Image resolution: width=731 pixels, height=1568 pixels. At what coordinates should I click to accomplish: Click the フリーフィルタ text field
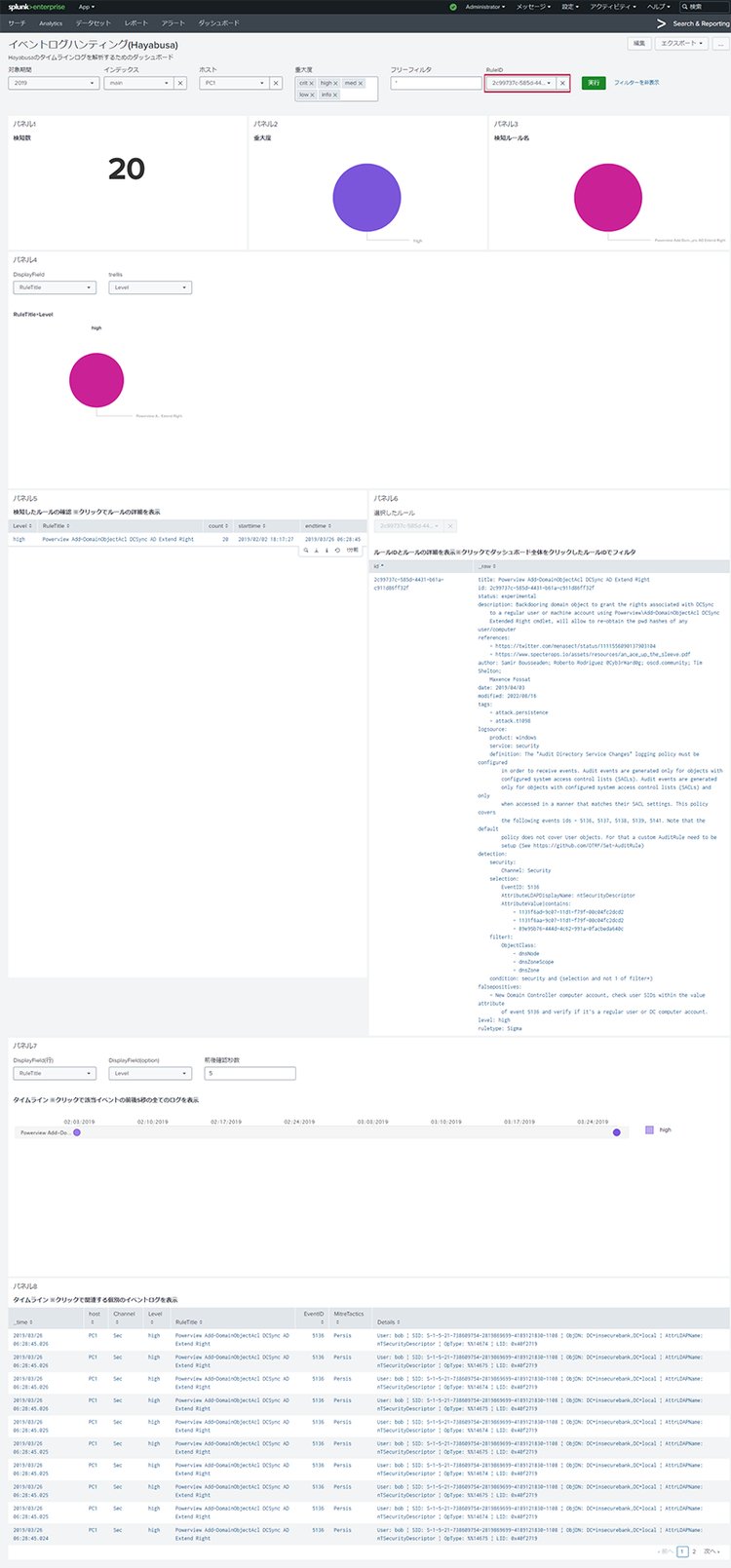pyautogui.click(x=436, y=83)
